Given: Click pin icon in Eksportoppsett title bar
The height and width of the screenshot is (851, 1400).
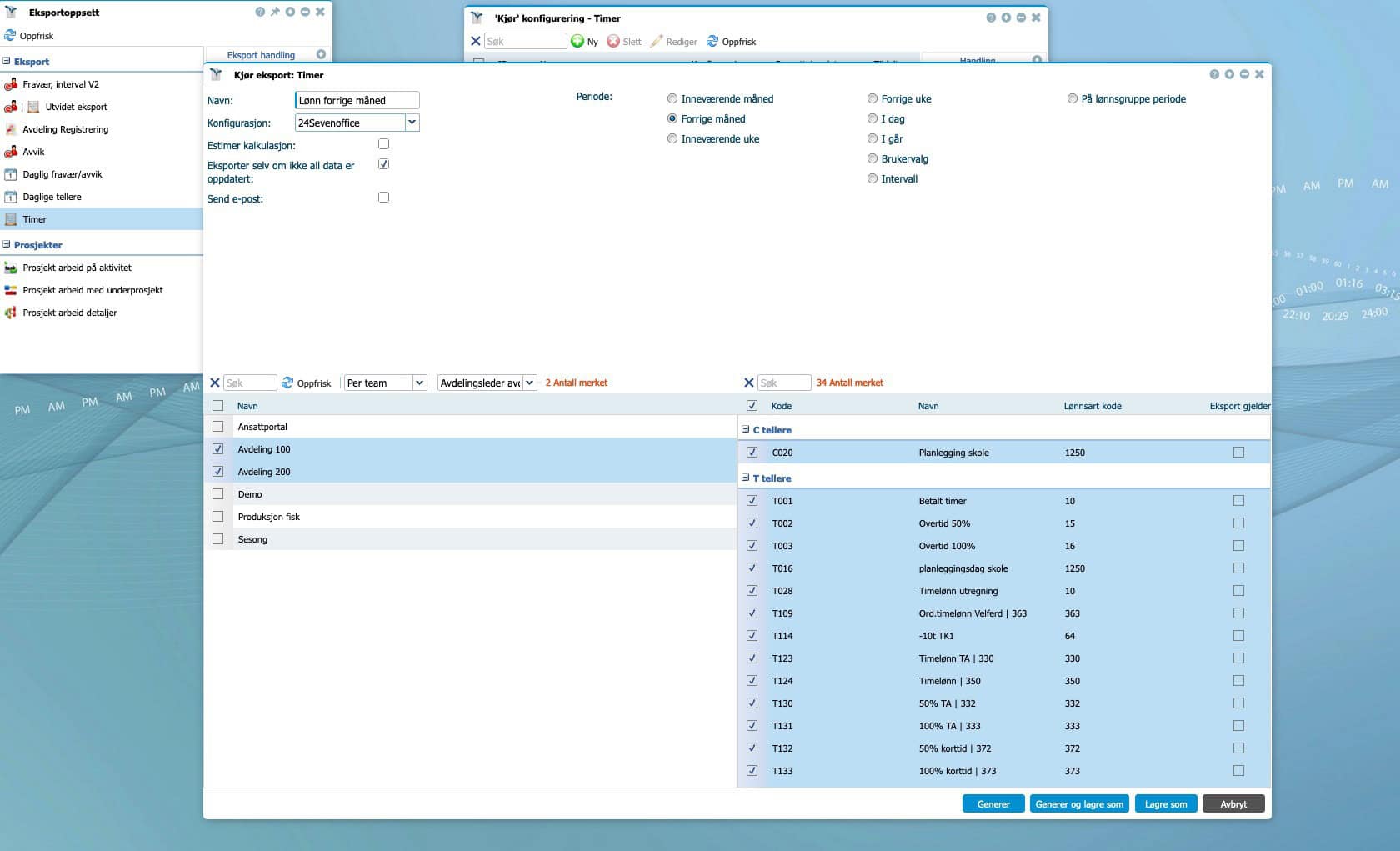Looking at the screenshot, I should (x=275, y=12).
